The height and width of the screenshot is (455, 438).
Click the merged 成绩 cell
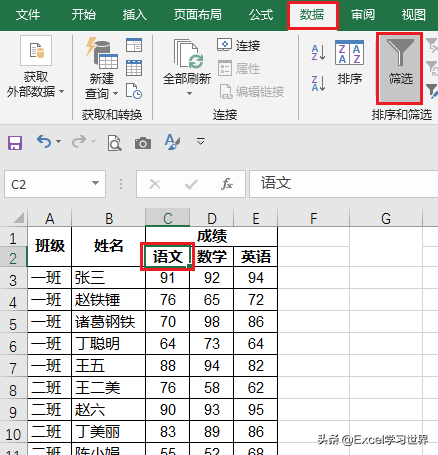click(212, 236)
